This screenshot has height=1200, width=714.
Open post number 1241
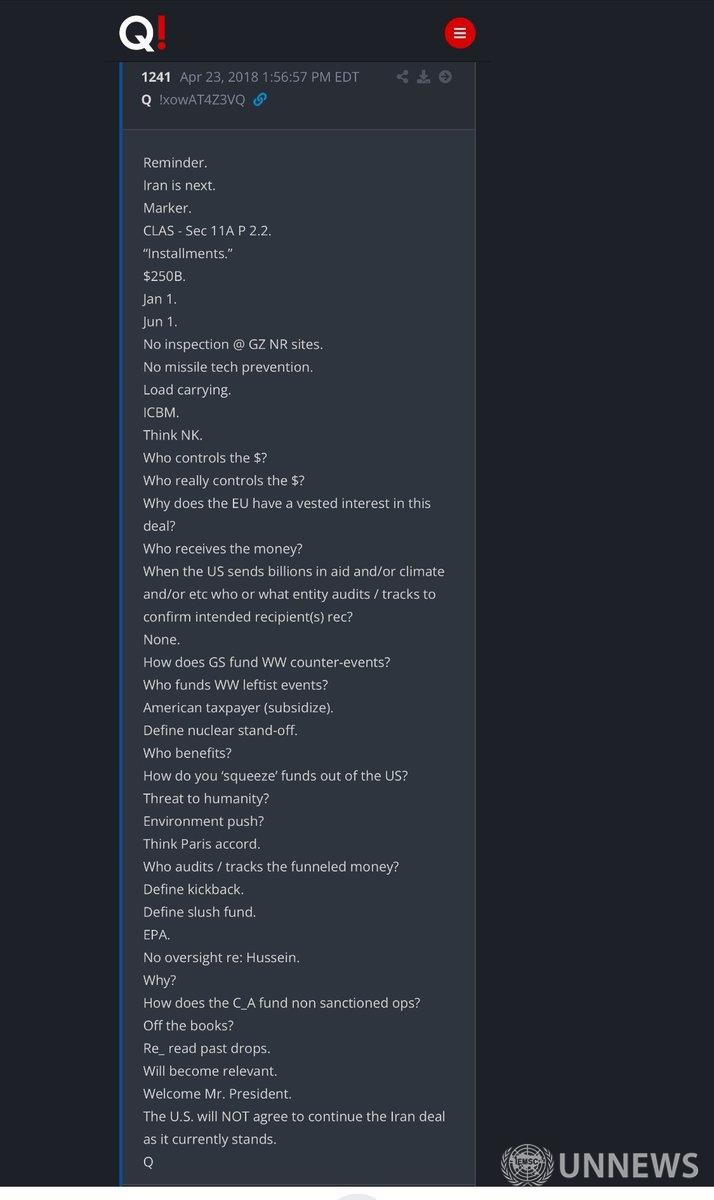156,77
